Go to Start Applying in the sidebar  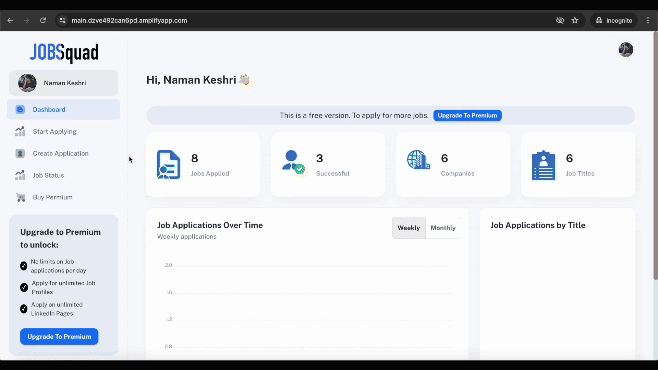click(63, 131)
